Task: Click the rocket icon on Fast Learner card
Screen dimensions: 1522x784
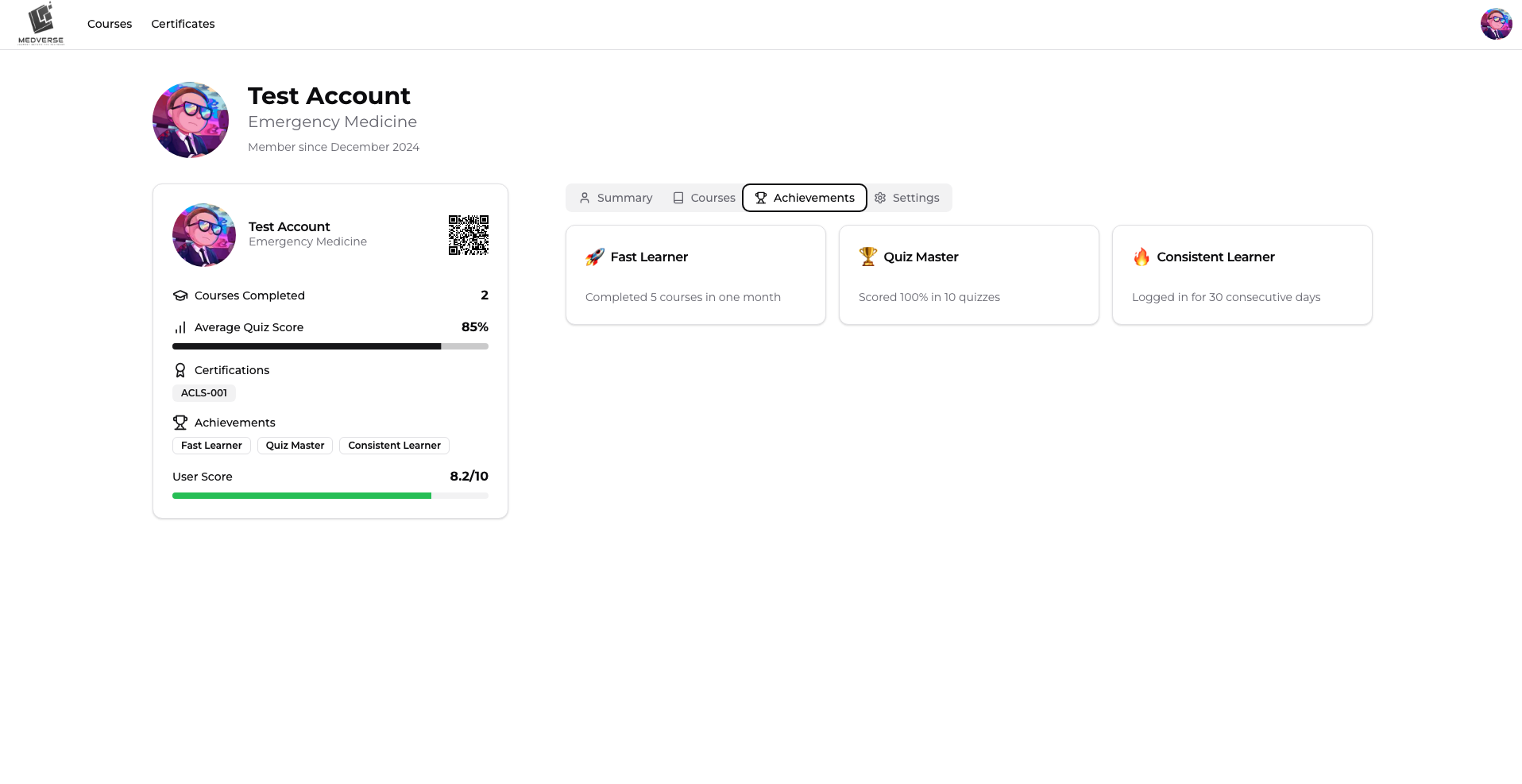Action: coord(595,257)
